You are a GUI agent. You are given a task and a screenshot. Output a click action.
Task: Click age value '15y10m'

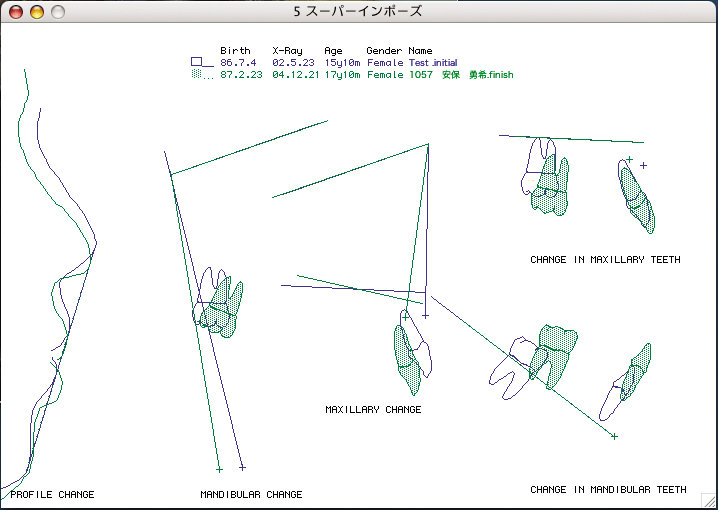342,63
